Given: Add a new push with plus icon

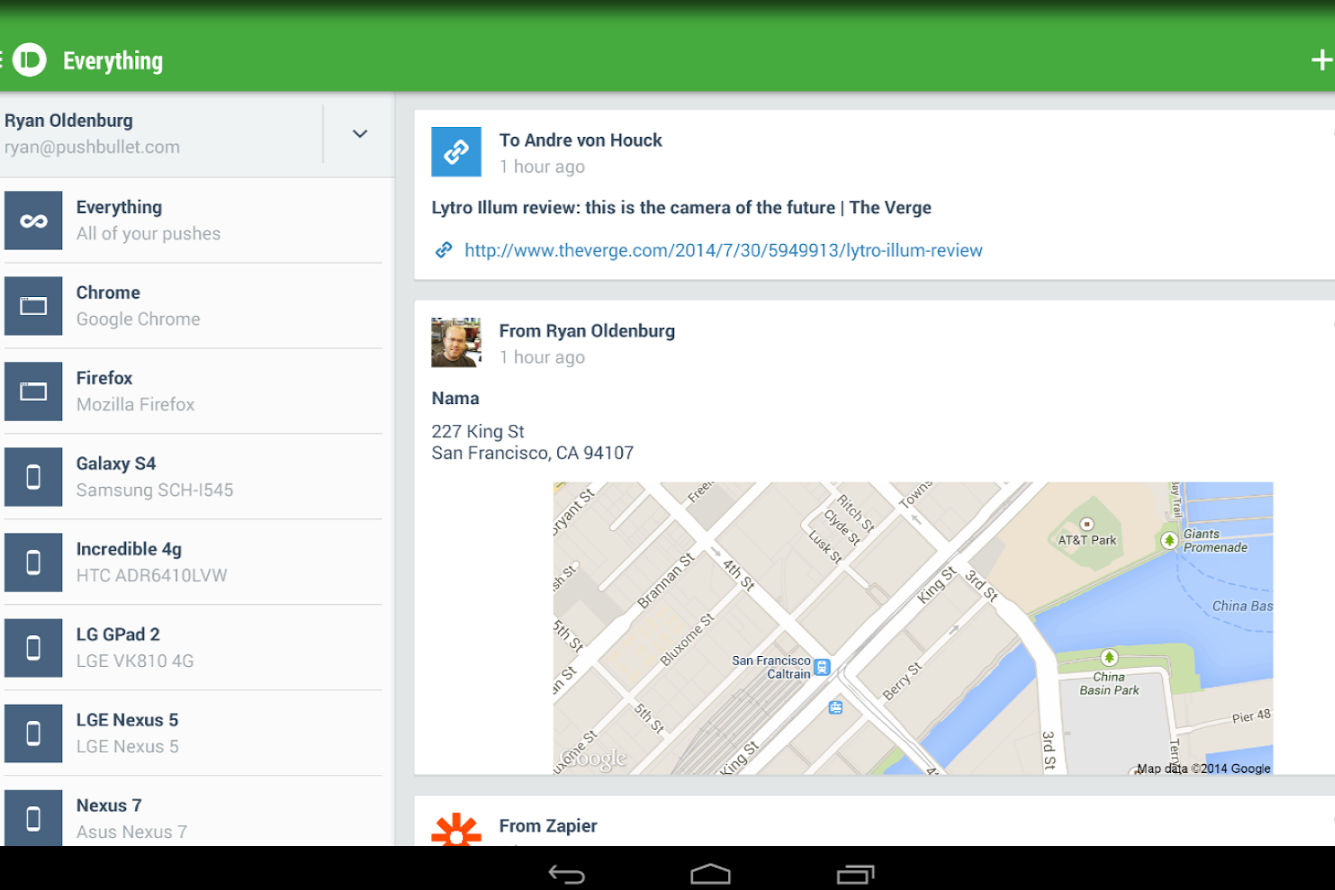Looking at the screenshot, I should click(1322, 60).
